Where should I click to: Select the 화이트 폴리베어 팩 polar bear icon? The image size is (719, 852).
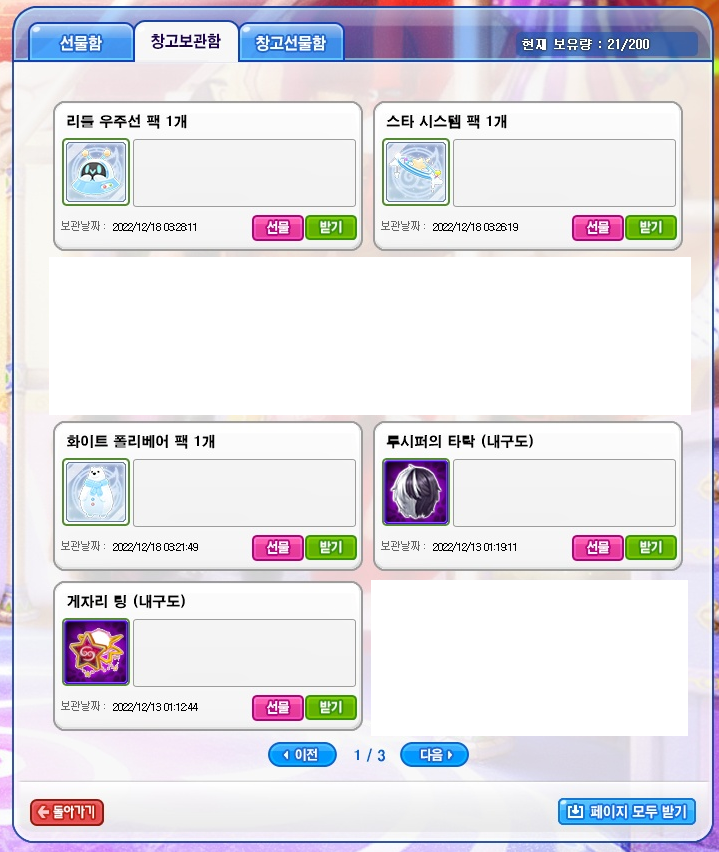(x=96, y=492)
